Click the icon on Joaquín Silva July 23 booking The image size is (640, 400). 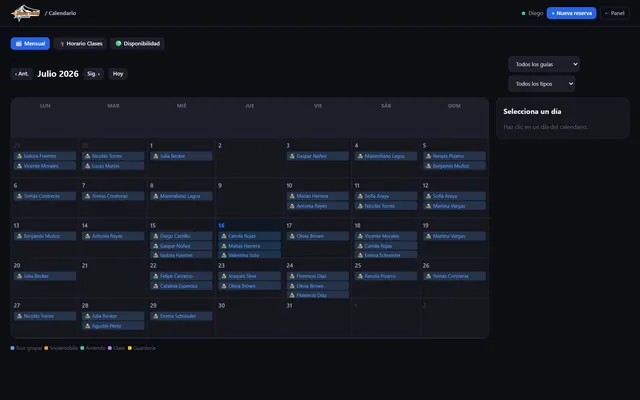(224, 276)
